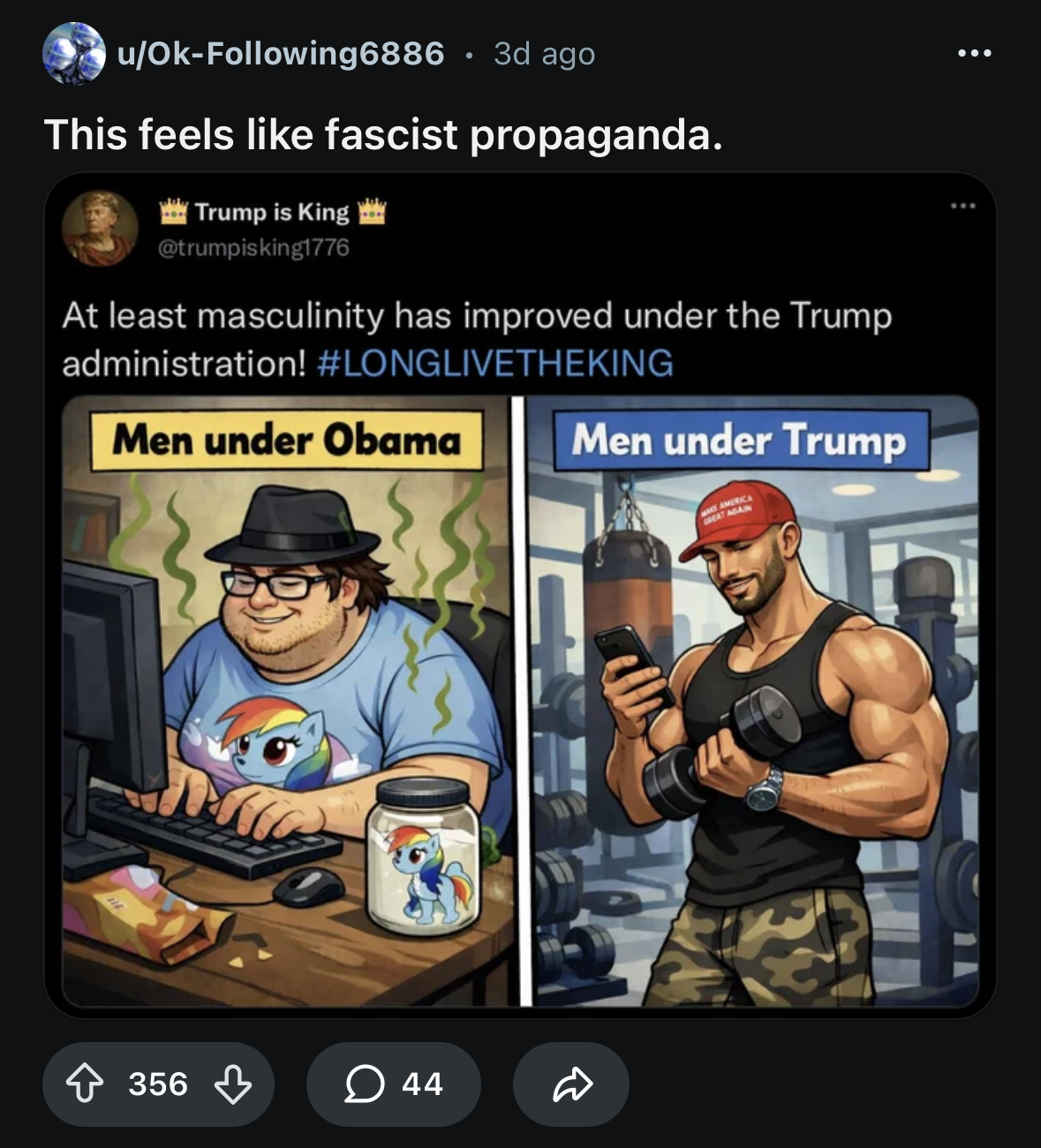Open the Reddit post's three-dot options menu
This screenshot has height=1148, width=1041.
click(974, 54)
